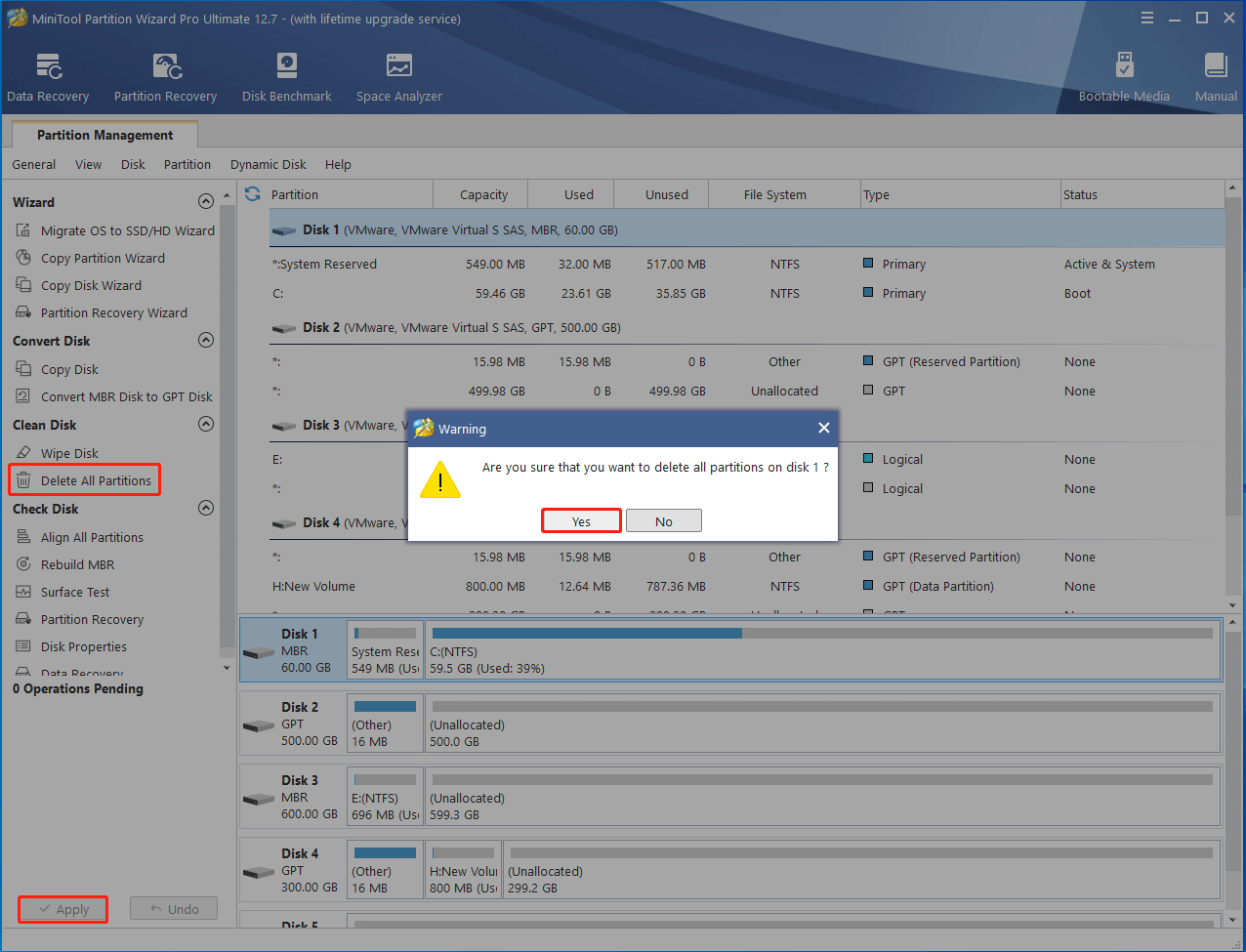
Task: Confirm deletion with Yes button
Action: point(581,520)
